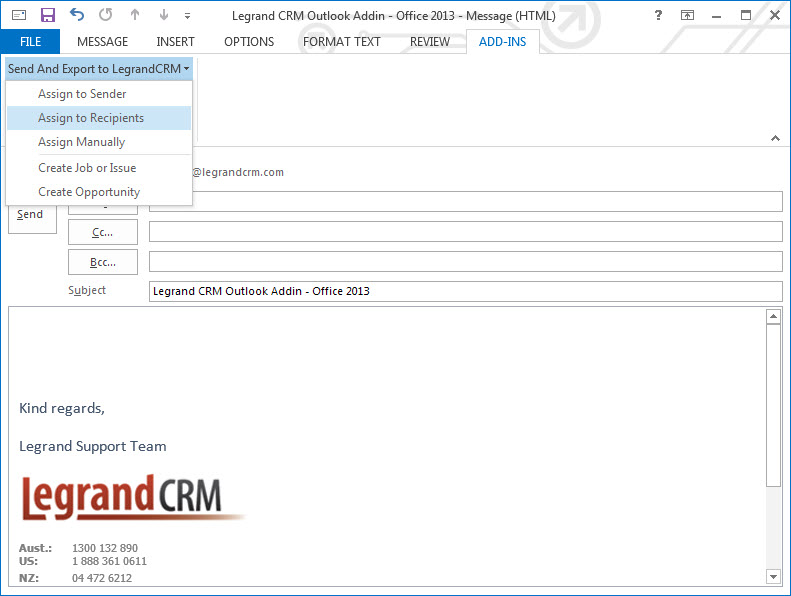Click the Save disk icon in title bar
This screenshot has width=791, height=596.
pyautogui.click(x=47, y=15)
